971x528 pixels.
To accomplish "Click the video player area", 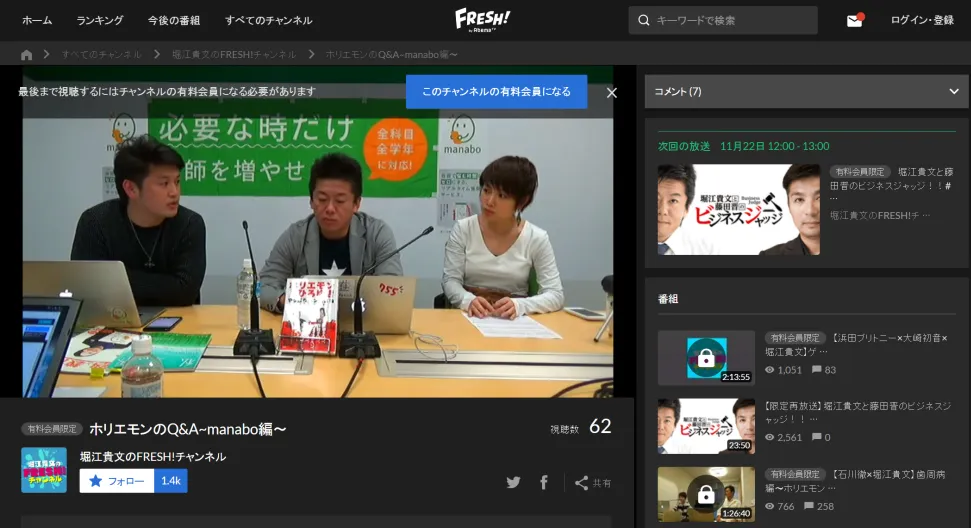I will tap(318, 232).
